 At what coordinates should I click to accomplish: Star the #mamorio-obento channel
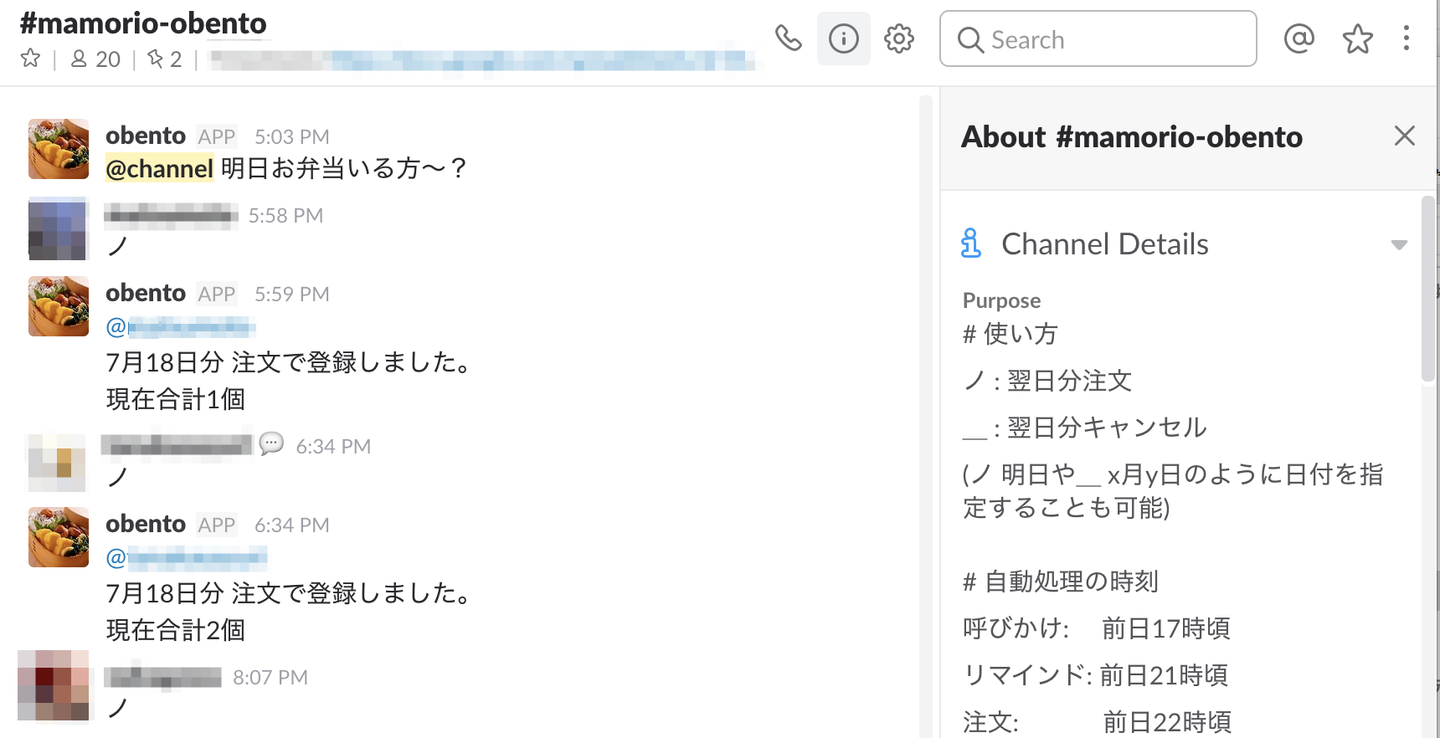(x=30, y=59)
